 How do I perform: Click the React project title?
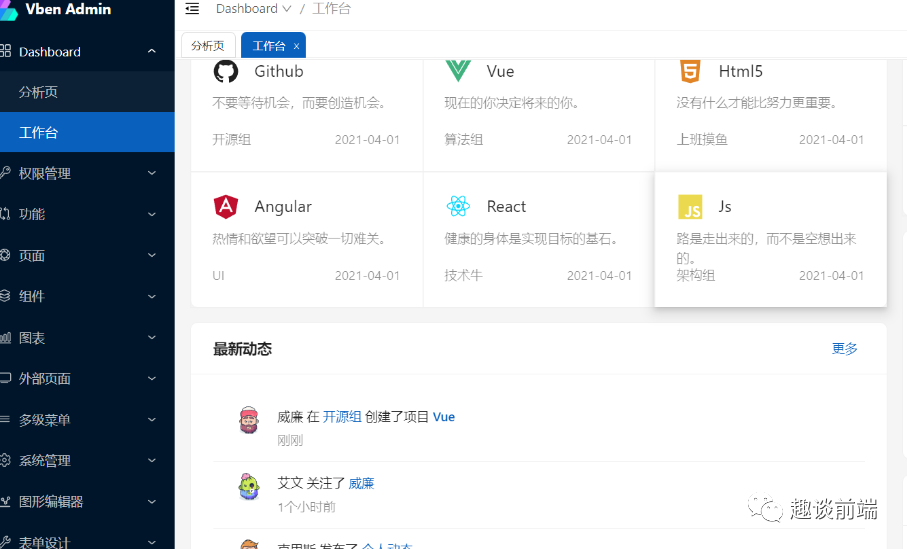point(506,207)
